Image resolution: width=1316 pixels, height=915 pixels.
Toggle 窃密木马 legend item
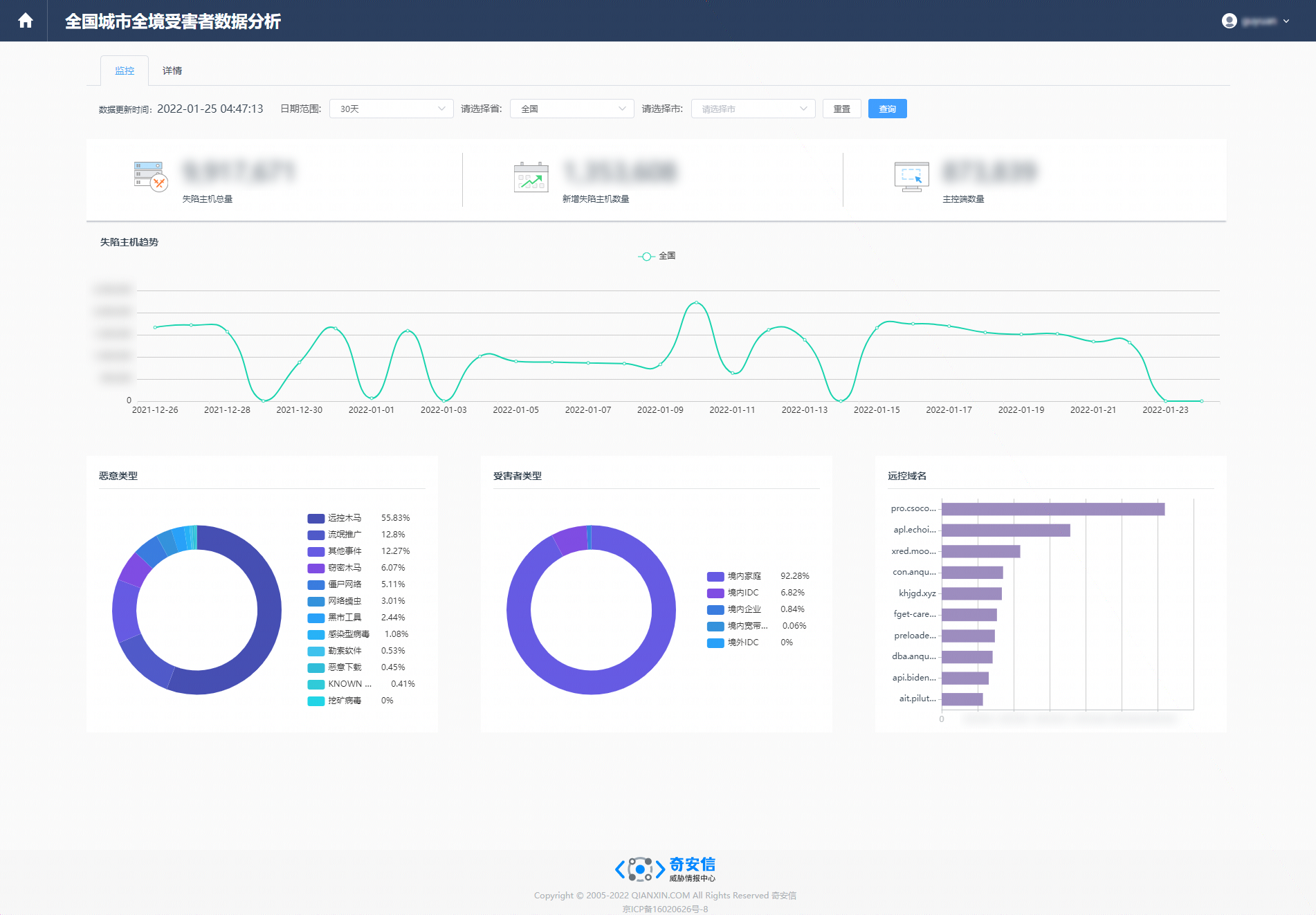click(335, 568)
